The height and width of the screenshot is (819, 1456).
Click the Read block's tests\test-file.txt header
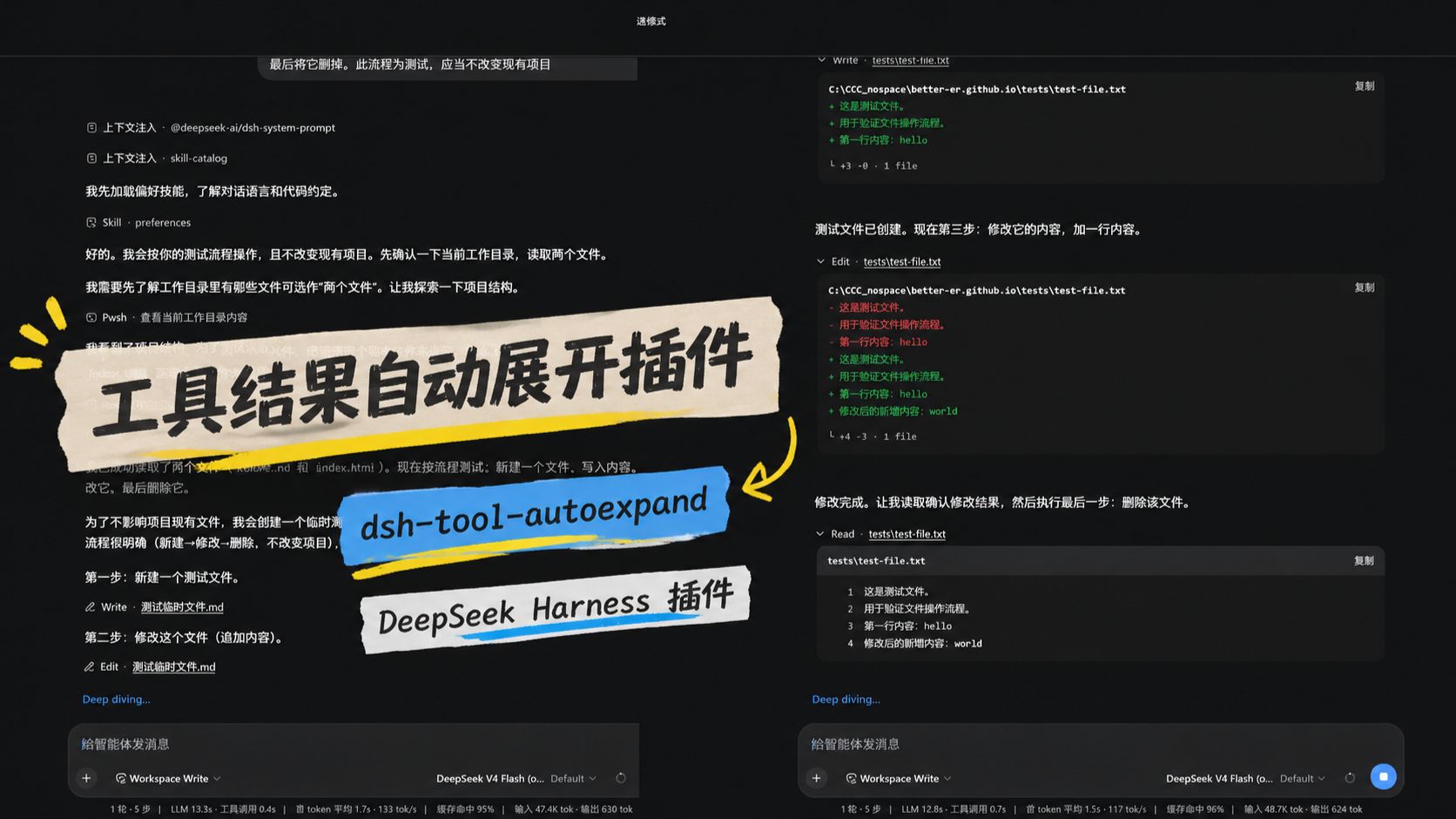coord(876,561)
